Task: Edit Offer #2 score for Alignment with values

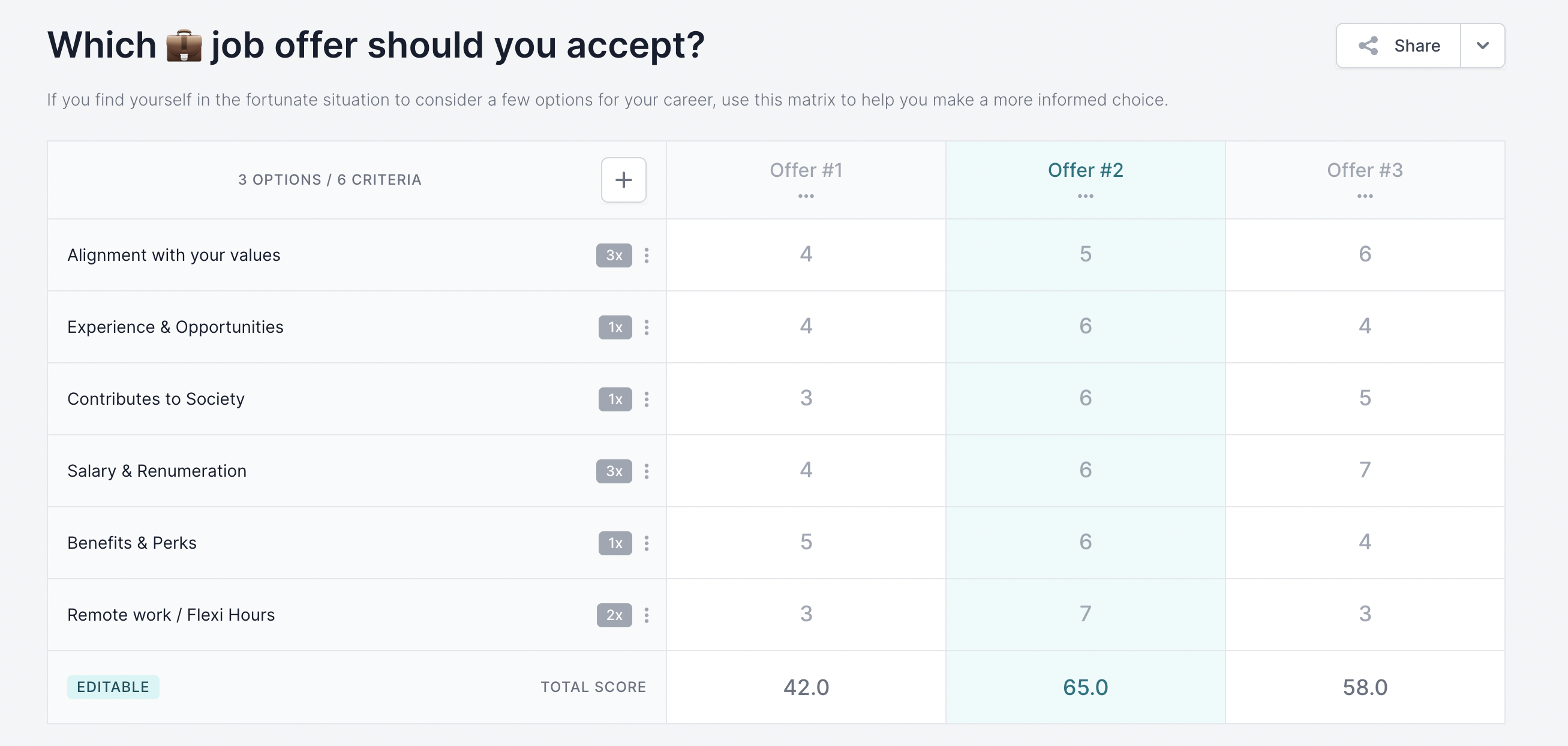Action: click(x=1085, y=254)
